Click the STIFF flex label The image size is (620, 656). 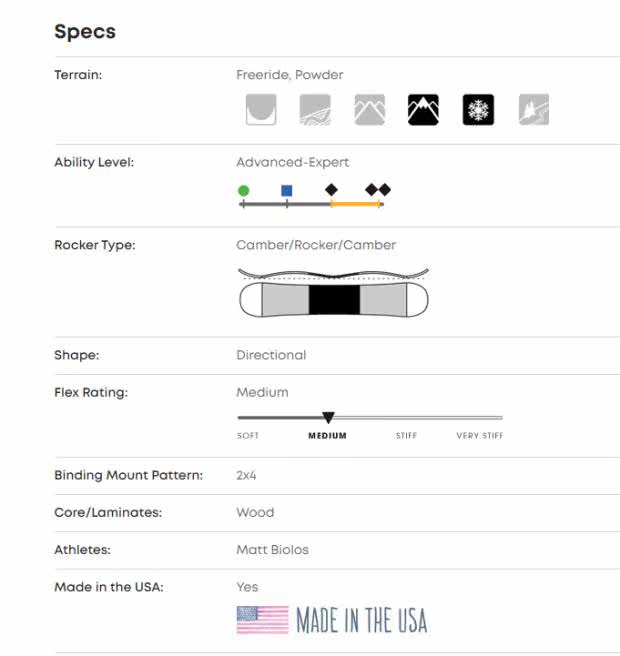tap(407, 436)
